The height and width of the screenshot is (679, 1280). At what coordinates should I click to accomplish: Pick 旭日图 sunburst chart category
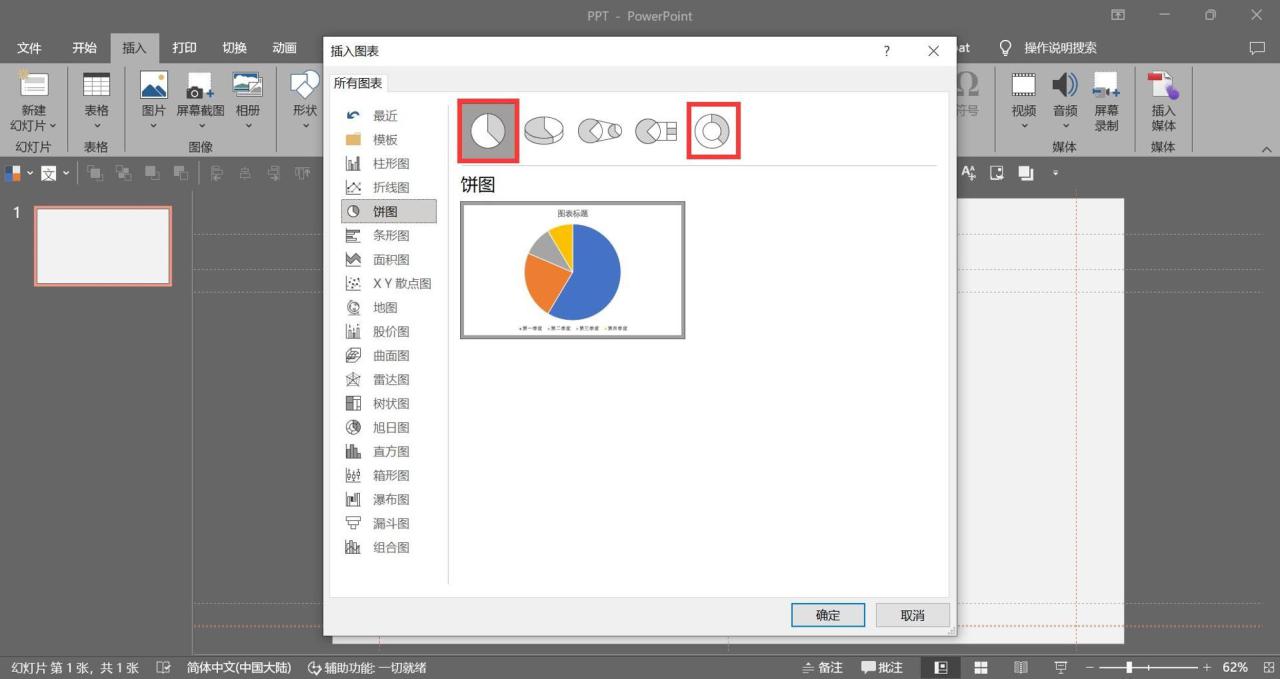click(390, 428)
